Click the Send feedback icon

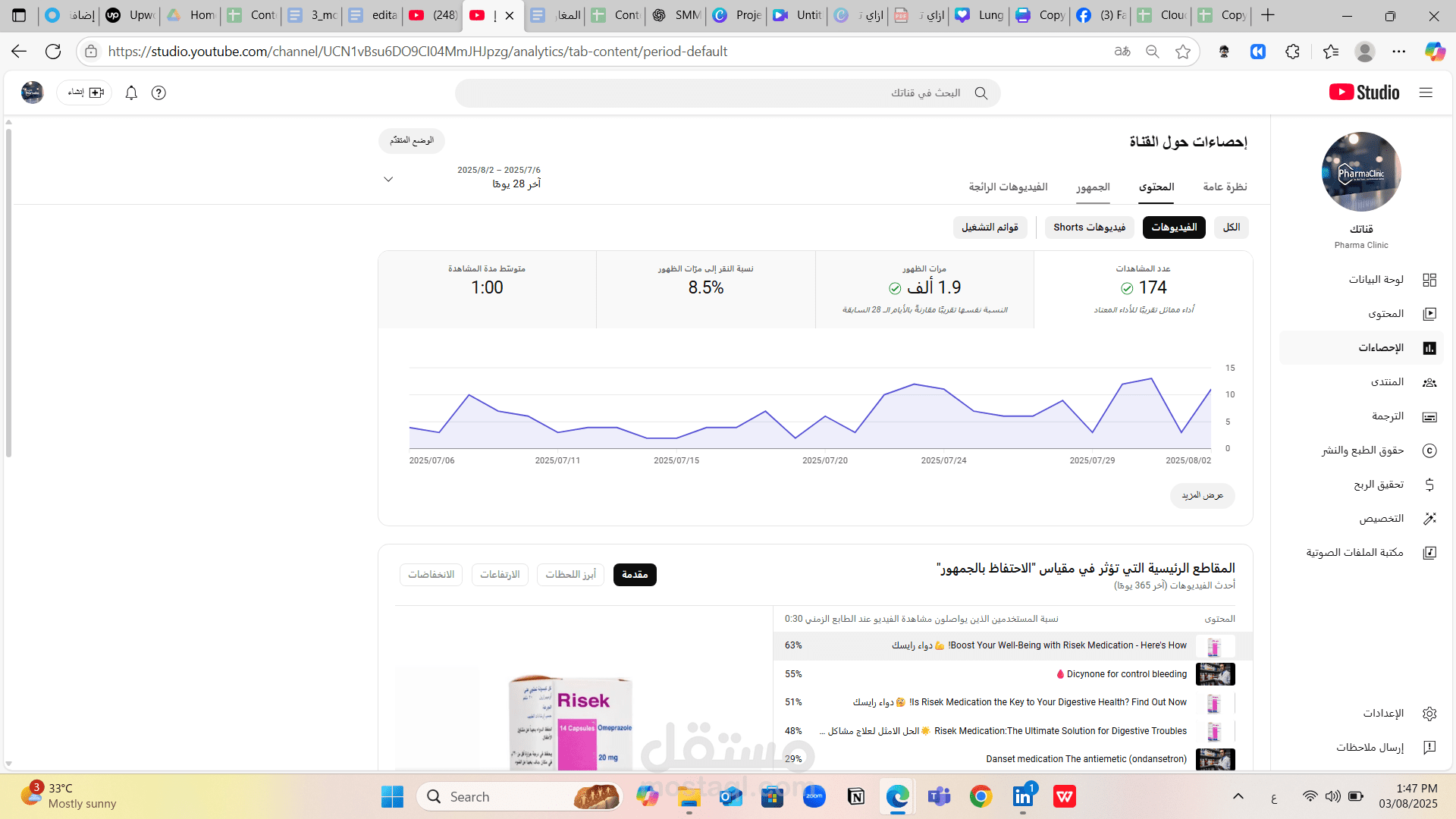(x=1429, y=748)
